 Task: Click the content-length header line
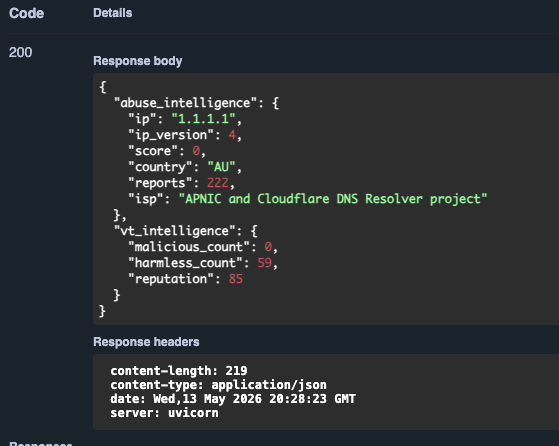tap(179, 371)
